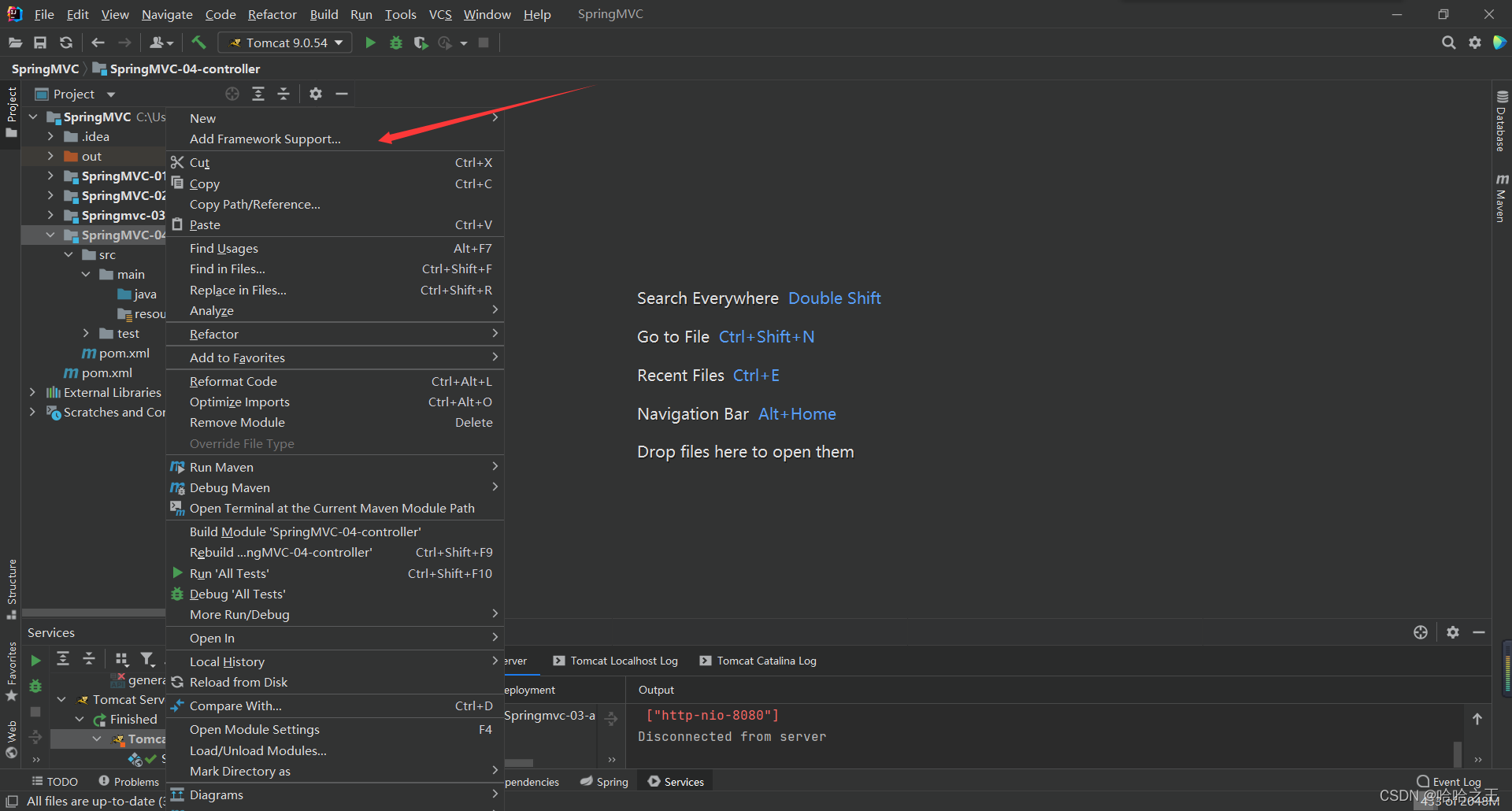Viewport: 1512px width, 811px height.
Task: Open the Refactor menu in the menu bar
Action: tap(272, 14)
